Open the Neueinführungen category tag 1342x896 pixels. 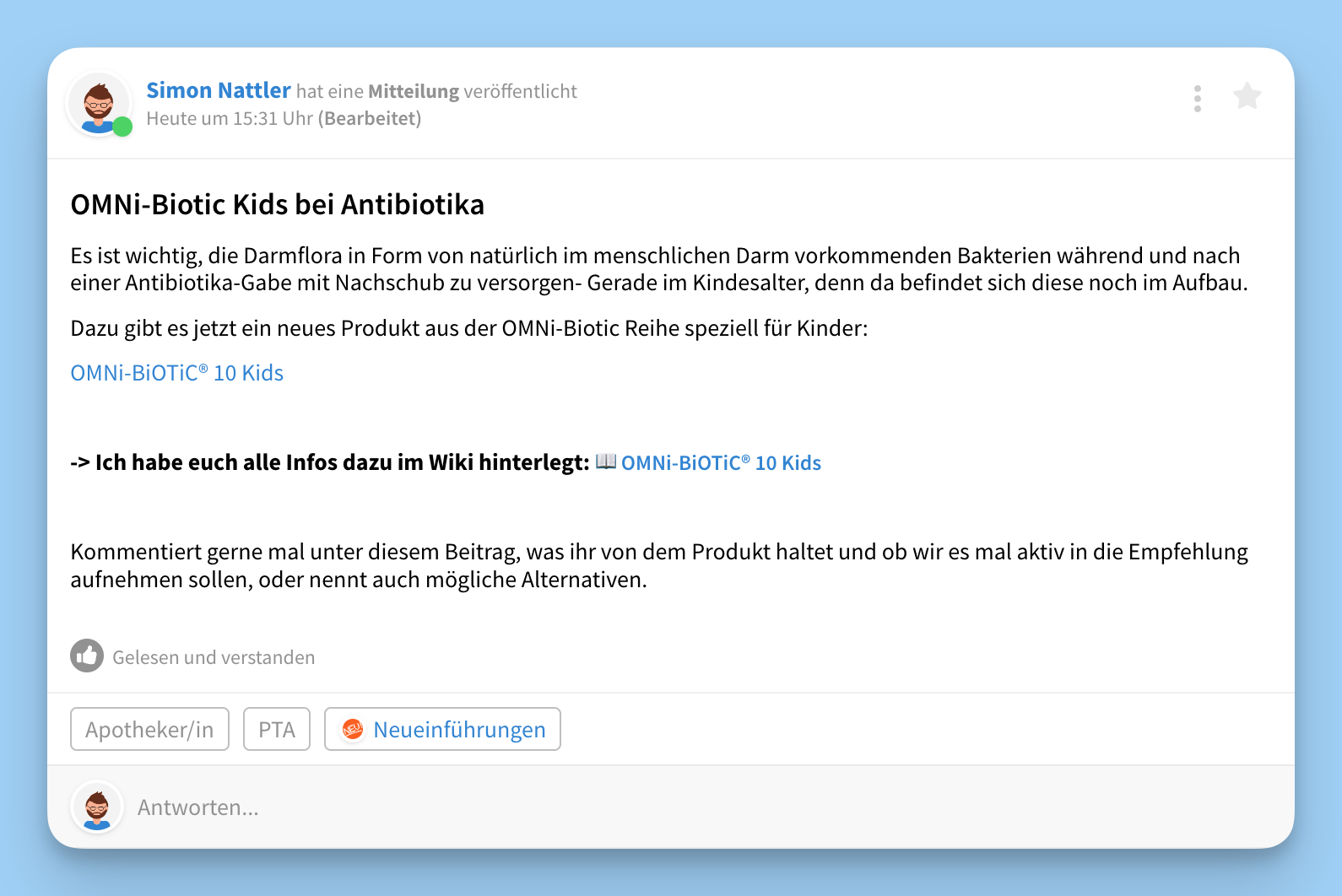pos(459,729)
